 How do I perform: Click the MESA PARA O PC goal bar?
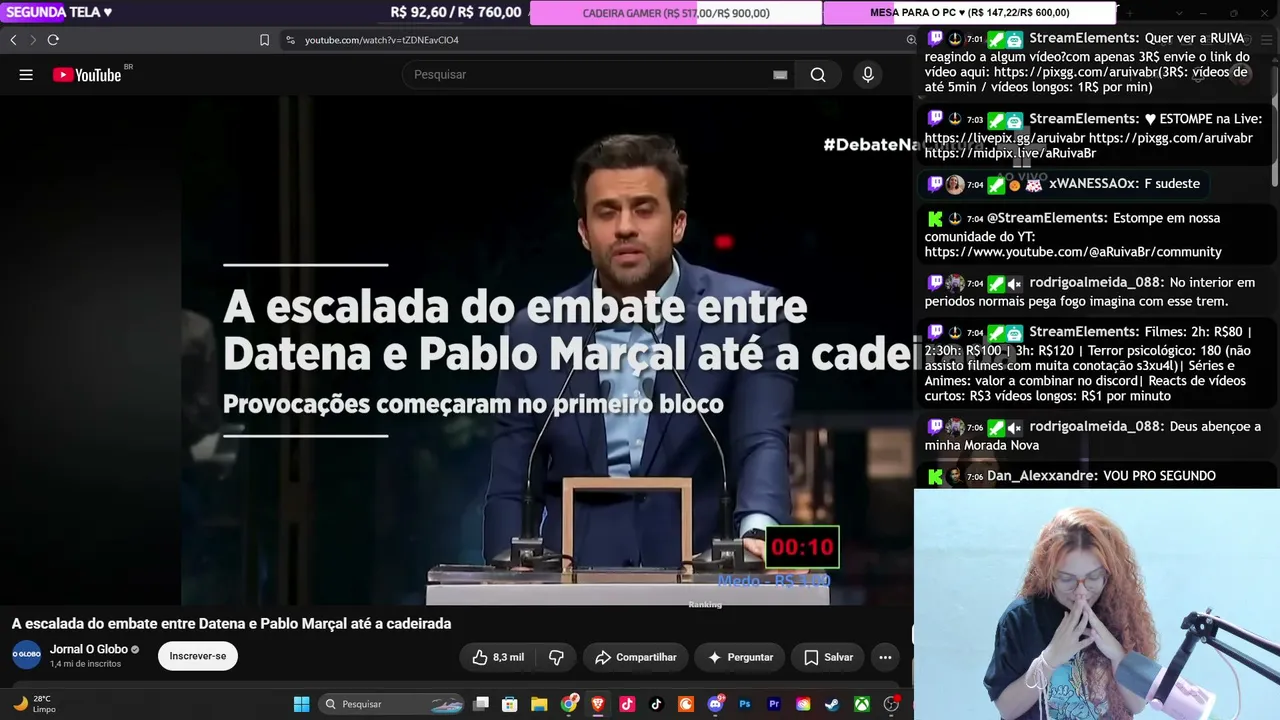click(x=970, y=13)
